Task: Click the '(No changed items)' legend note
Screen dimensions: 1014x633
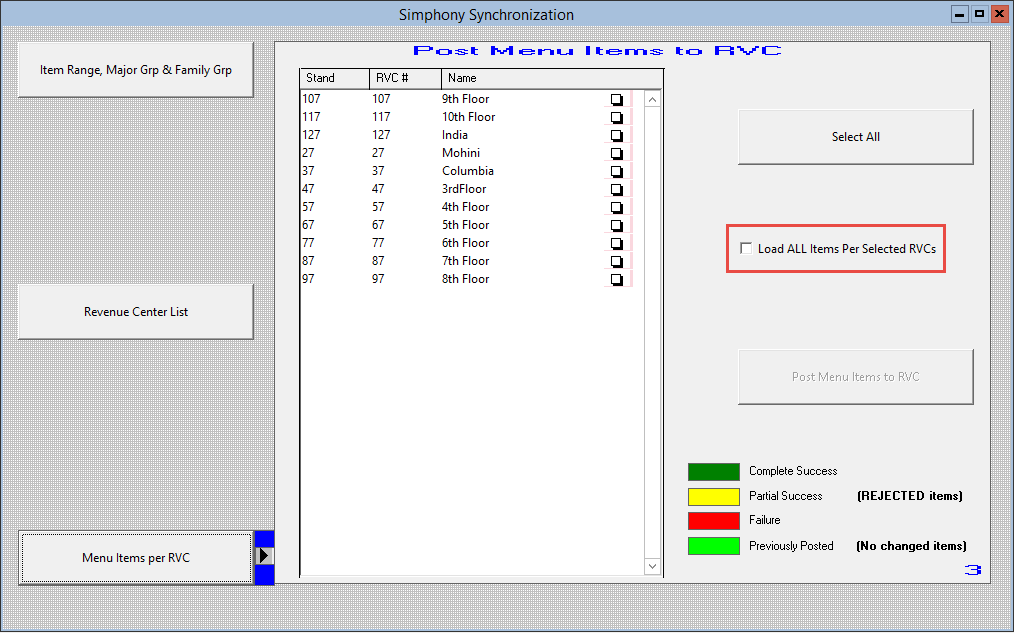Action: (911, 546)
